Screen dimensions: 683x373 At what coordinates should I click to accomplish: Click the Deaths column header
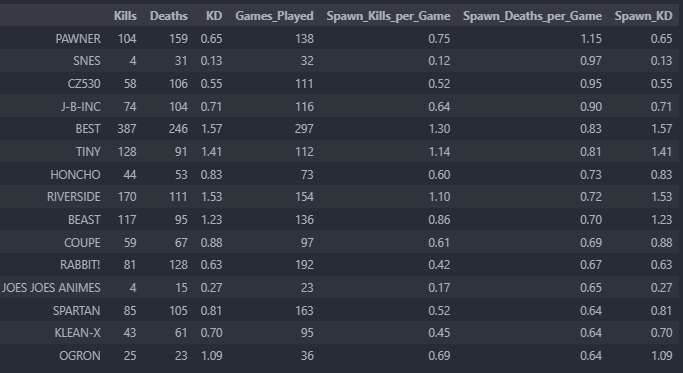point(169,16)
